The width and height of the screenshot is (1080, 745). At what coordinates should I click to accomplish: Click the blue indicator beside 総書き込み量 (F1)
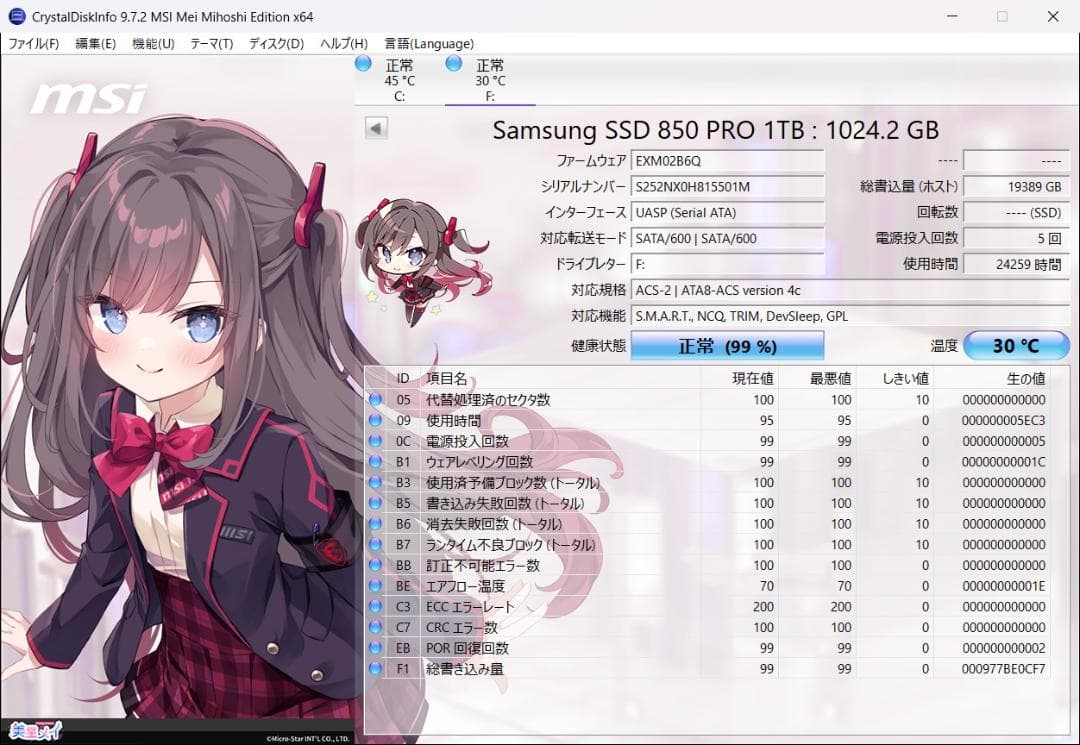tap(377, 670)
